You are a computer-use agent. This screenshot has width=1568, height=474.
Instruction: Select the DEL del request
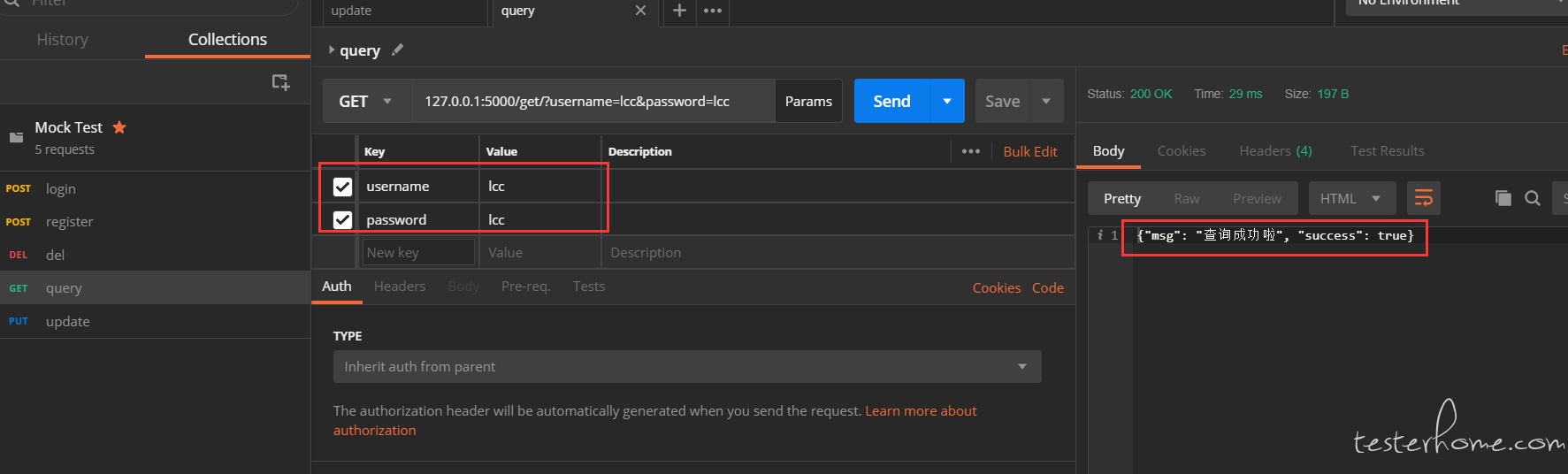[x=155, y=255]
